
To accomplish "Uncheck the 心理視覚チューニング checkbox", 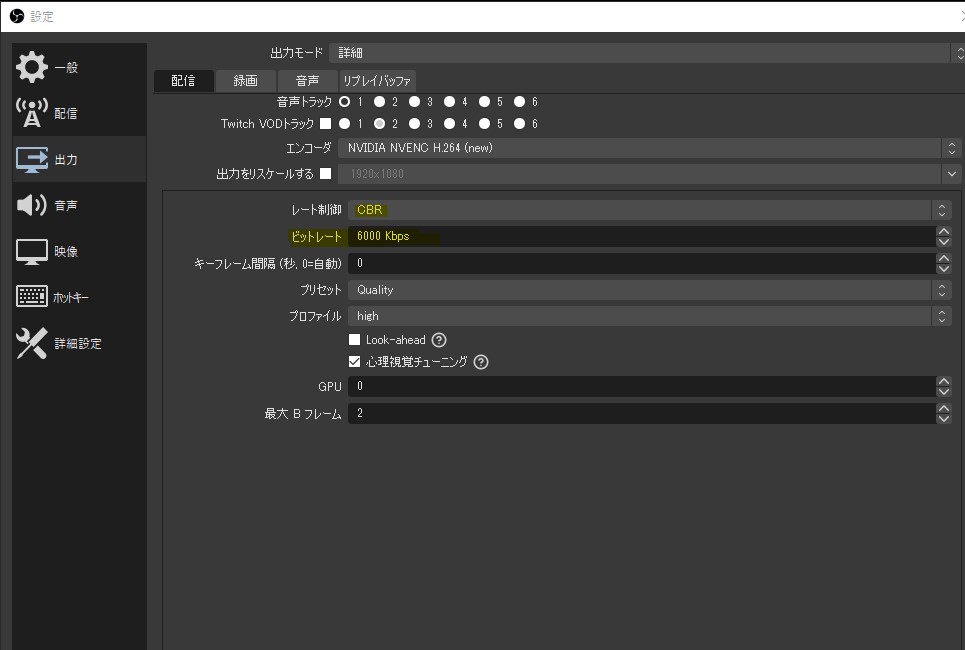I will [354, 362].
